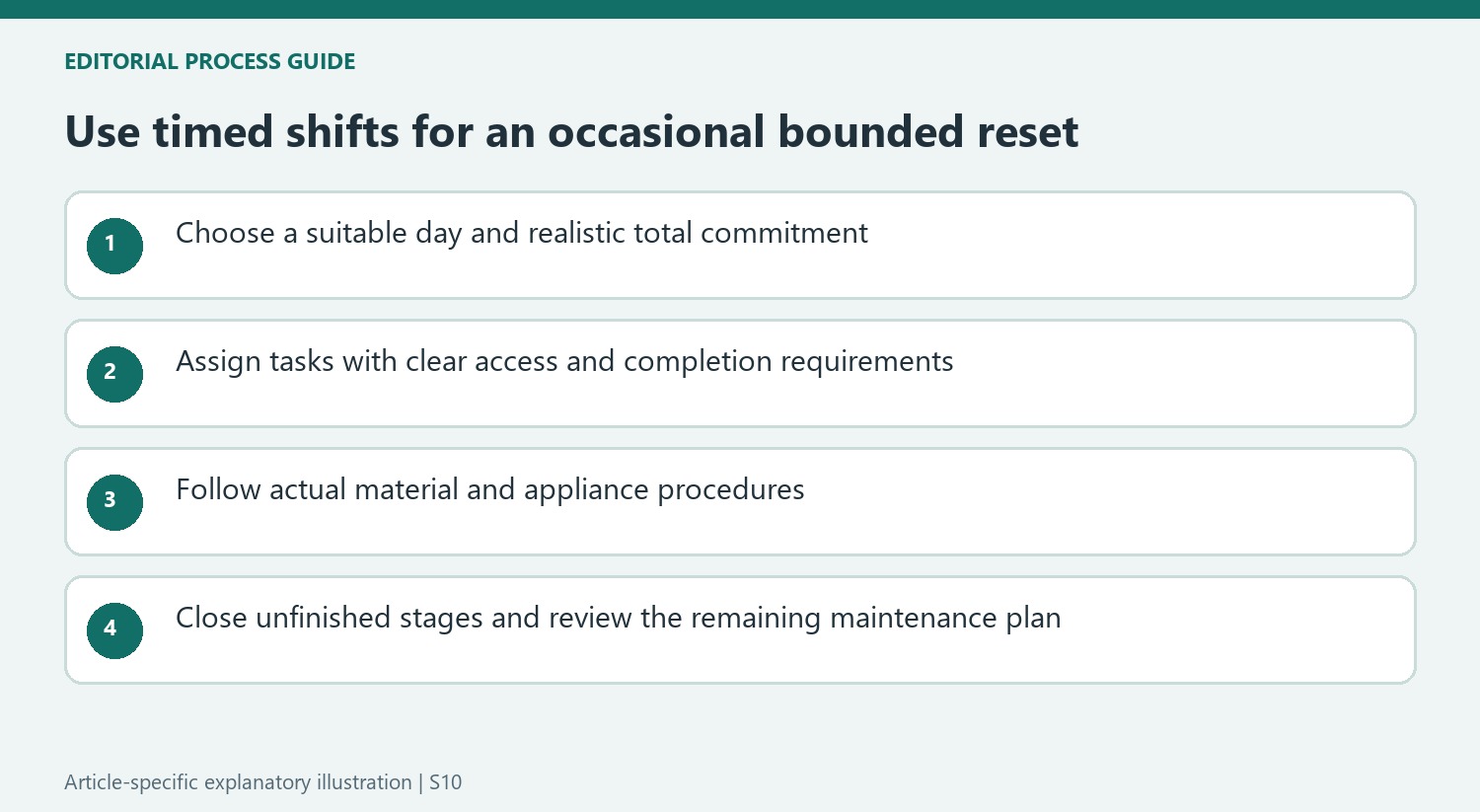1480x812 pixels.
Task: Click 'completion requirements' in step two
Action: point(788,362)
